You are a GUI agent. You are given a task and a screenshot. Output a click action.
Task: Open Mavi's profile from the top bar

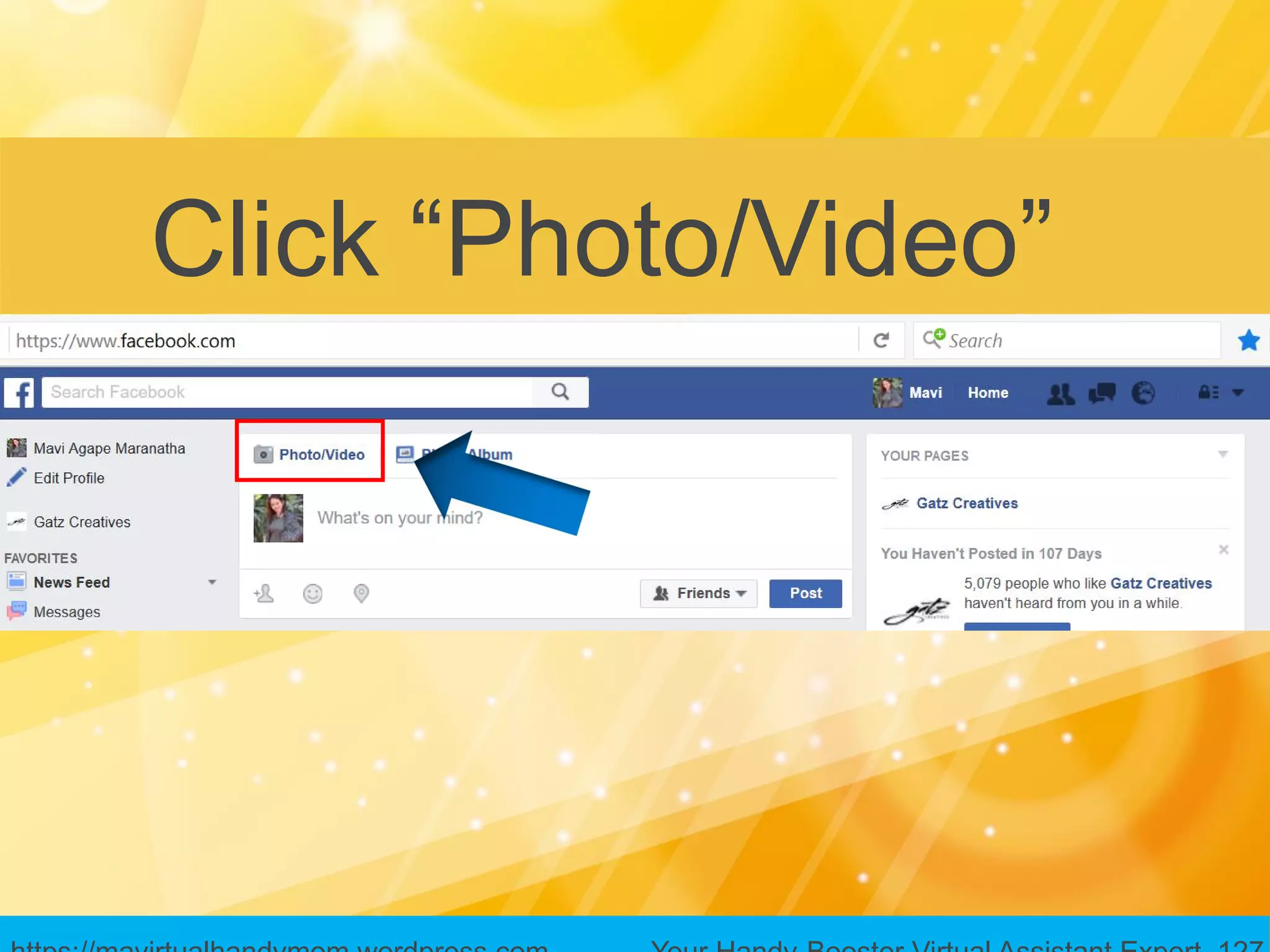(925, 392)
